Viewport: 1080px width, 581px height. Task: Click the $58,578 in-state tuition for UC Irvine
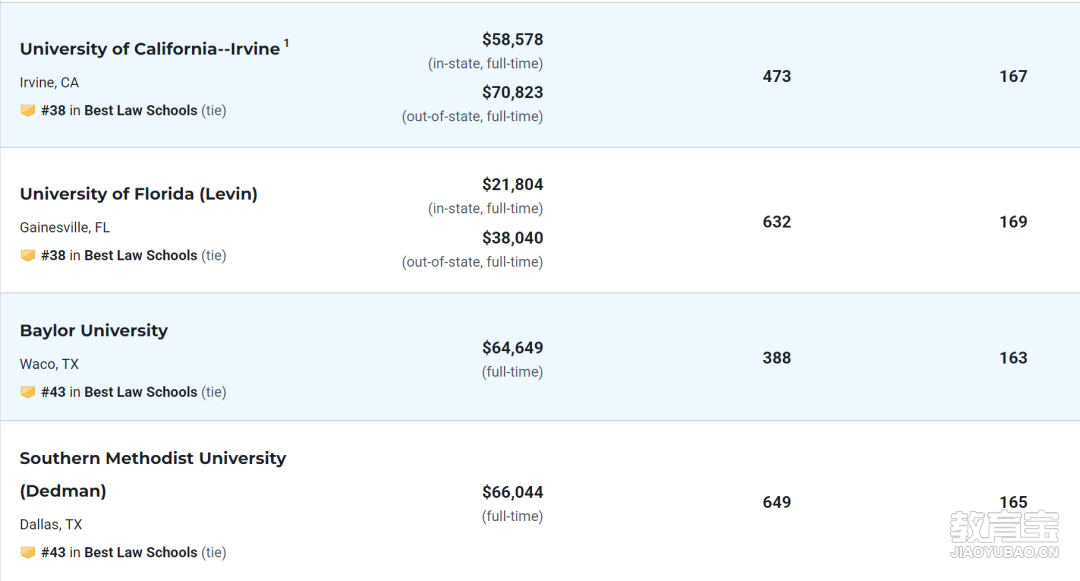tap(512, 40)
